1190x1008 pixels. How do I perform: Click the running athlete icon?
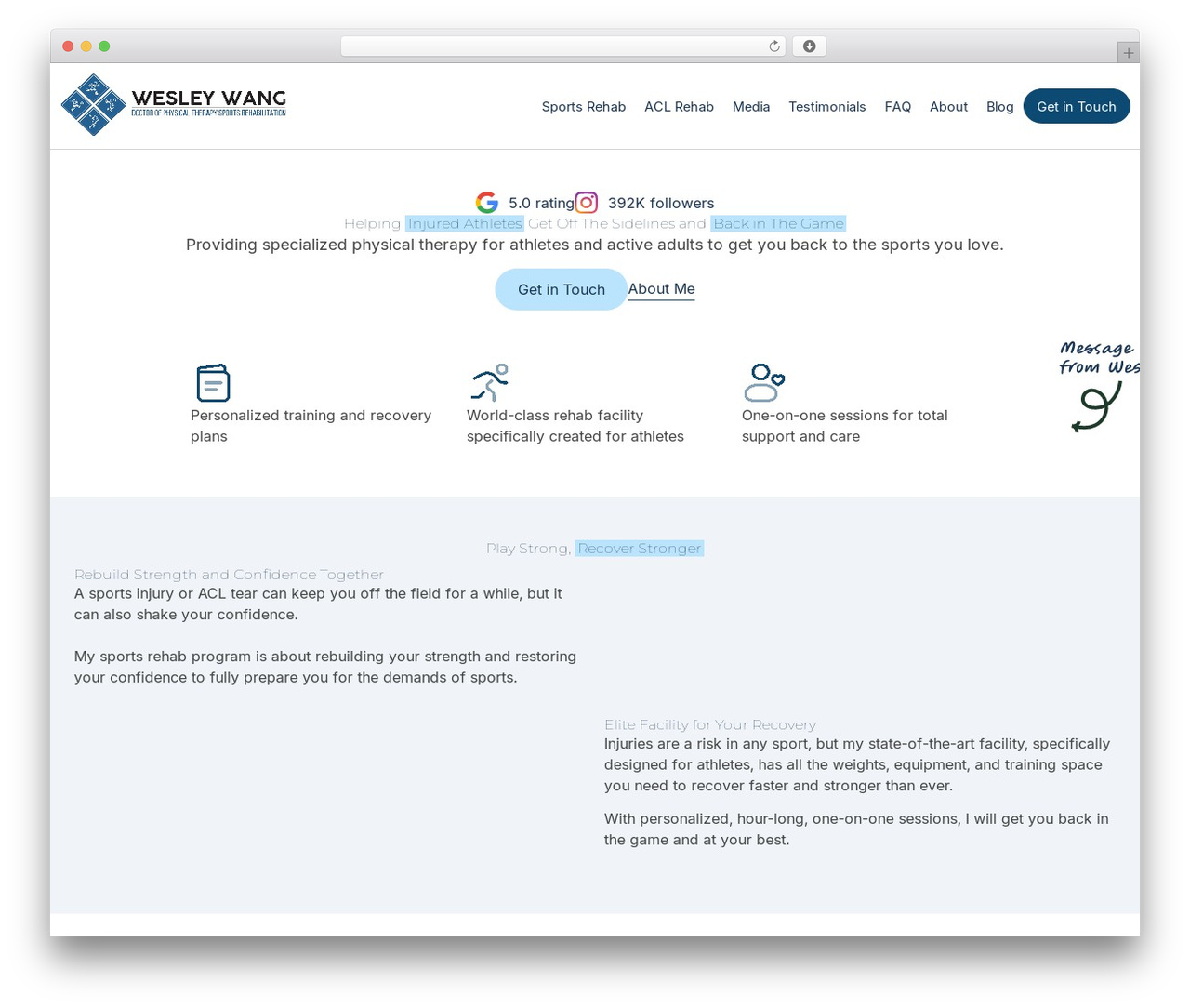tap(490, 382)
